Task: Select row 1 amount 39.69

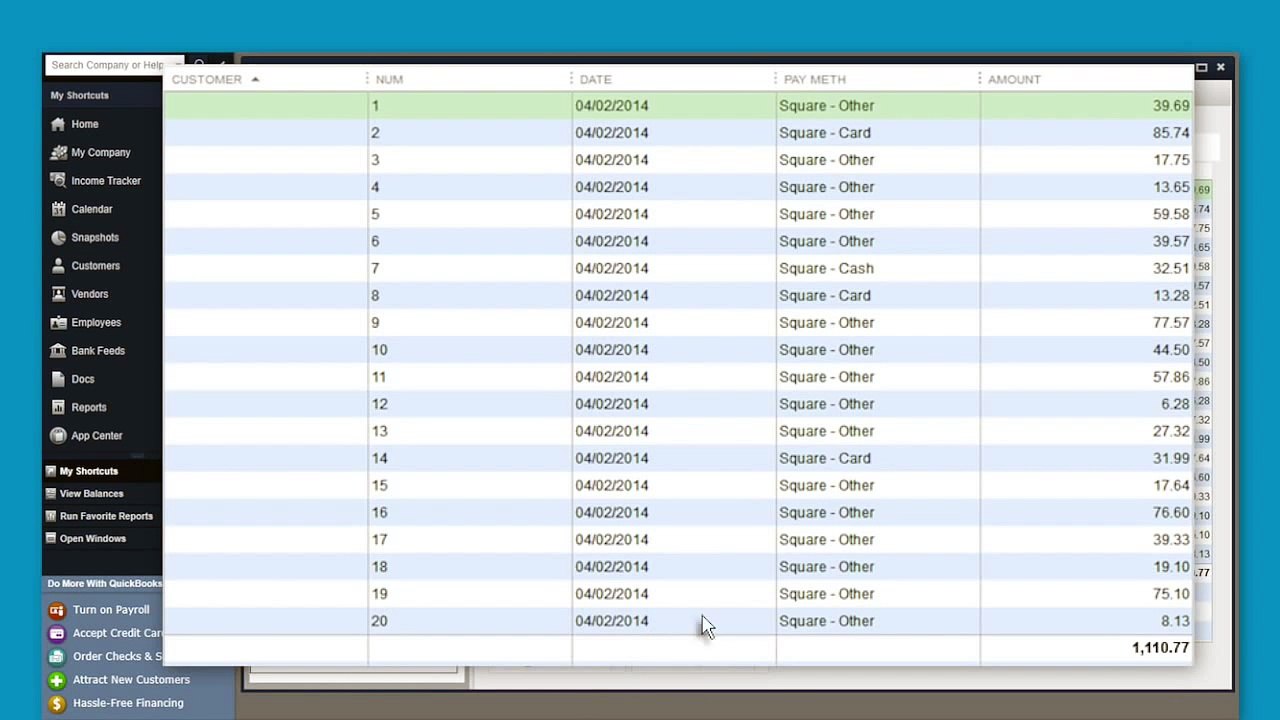Action: (x=1170, y=105)
